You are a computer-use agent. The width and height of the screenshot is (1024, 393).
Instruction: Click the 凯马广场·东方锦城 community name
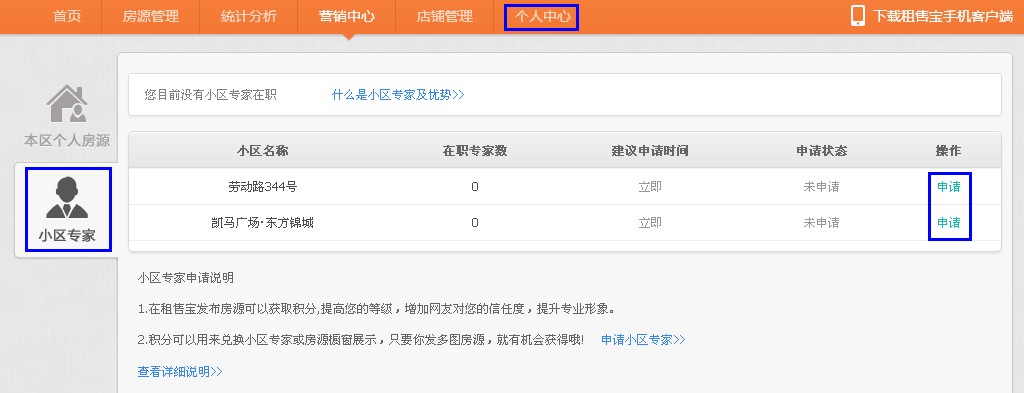pyautogui.click(x=262, y=223)
